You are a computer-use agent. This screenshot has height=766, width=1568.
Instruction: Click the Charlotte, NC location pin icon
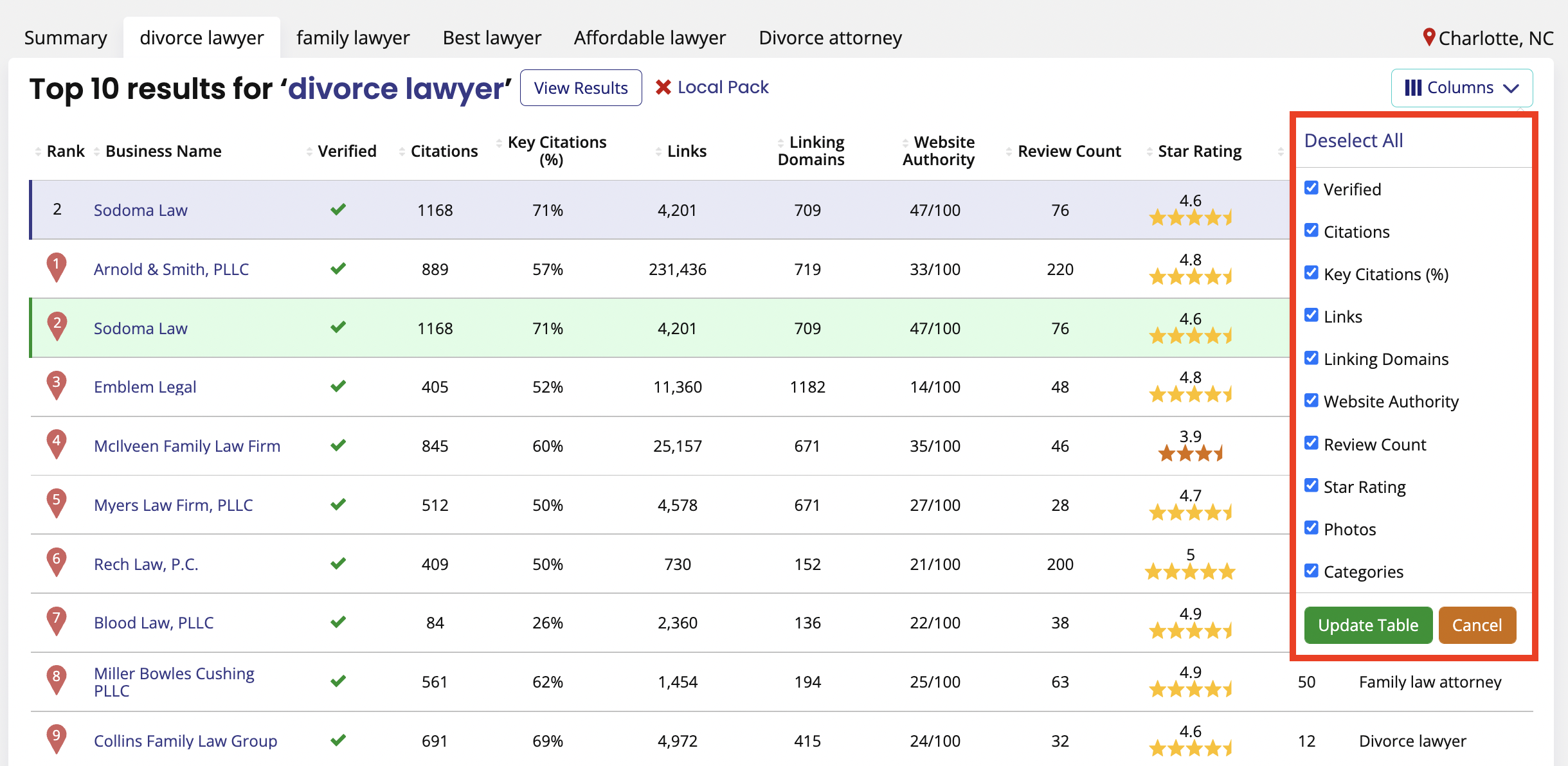(1428, 37)
